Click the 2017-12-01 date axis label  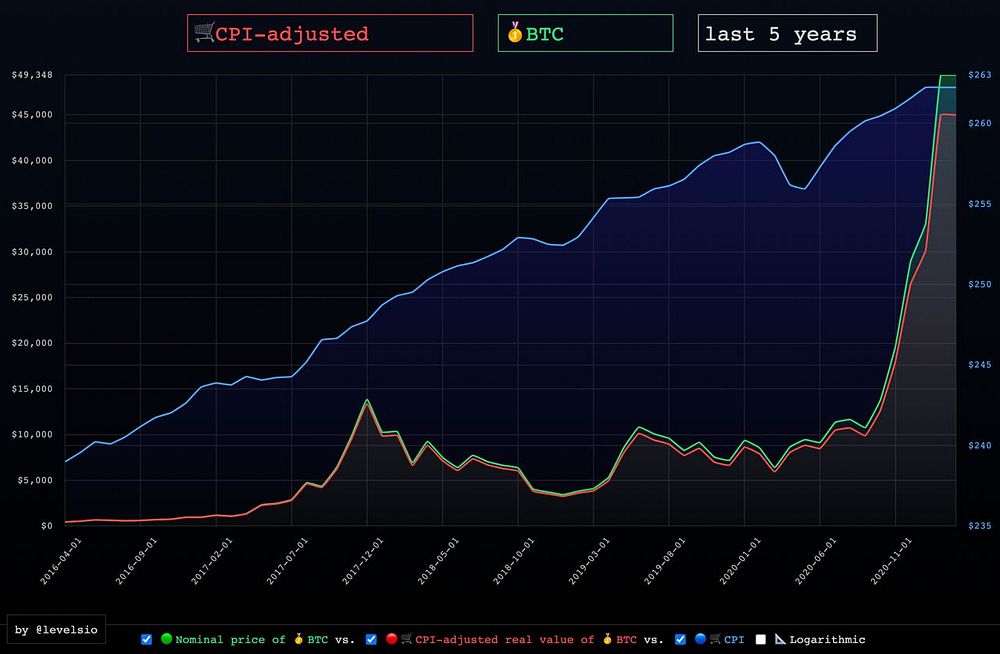coord(363,560)
